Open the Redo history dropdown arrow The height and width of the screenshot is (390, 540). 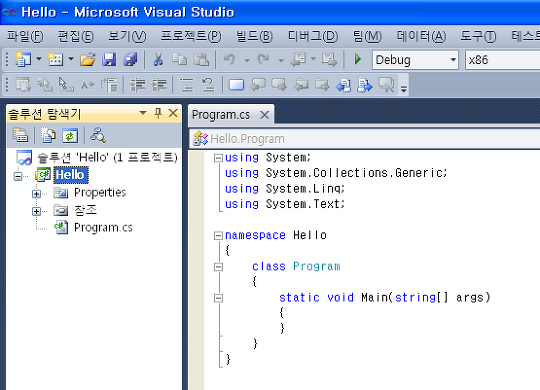tap(281, 60)
